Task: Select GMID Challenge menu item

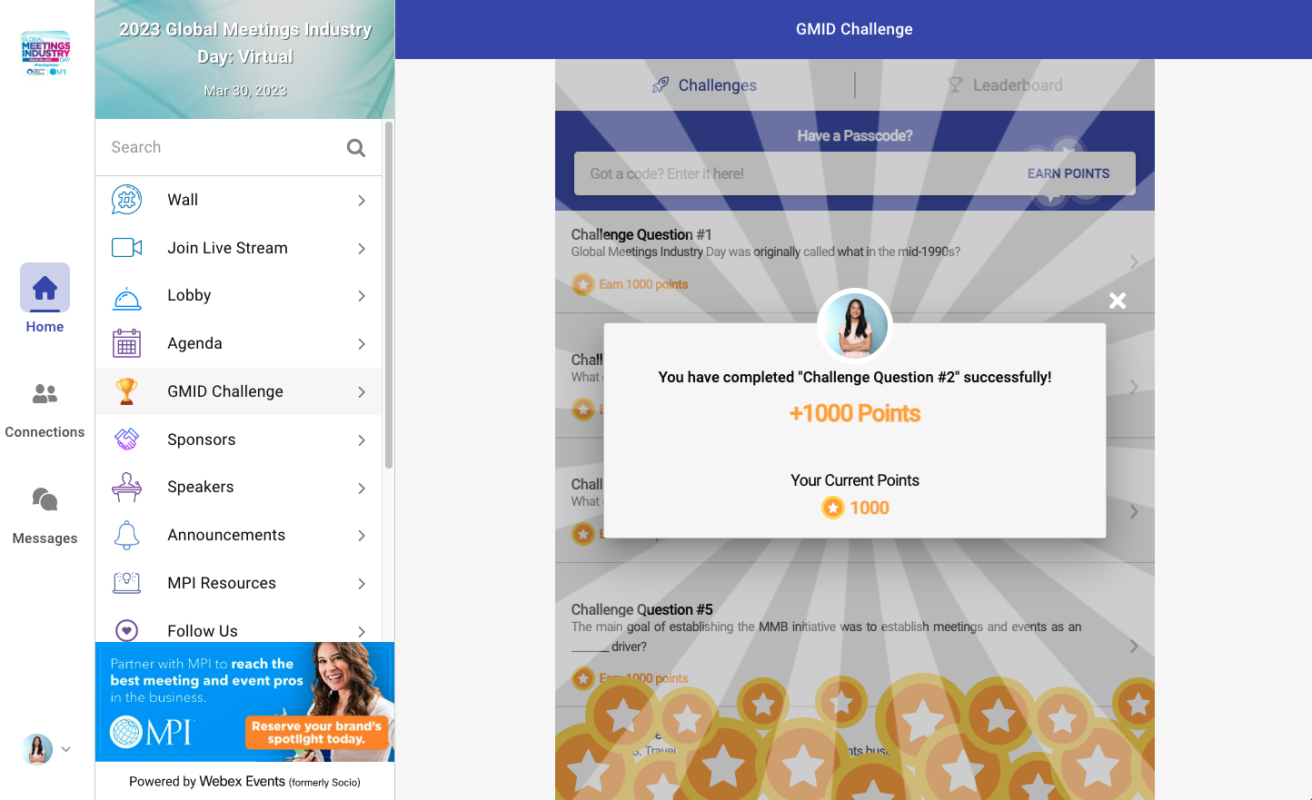Action: [238, 392]
